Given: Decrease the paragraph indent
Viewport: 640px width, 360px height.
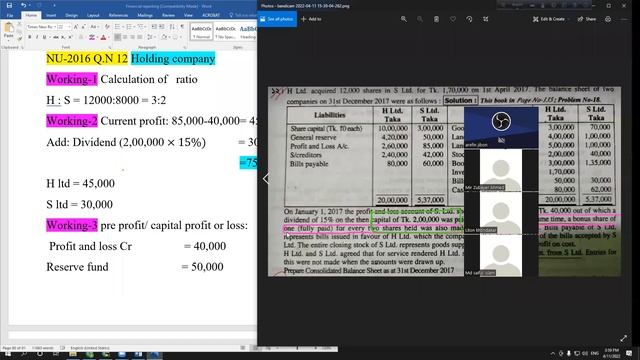Looking at the screenshot, I should tap(154, 27).
